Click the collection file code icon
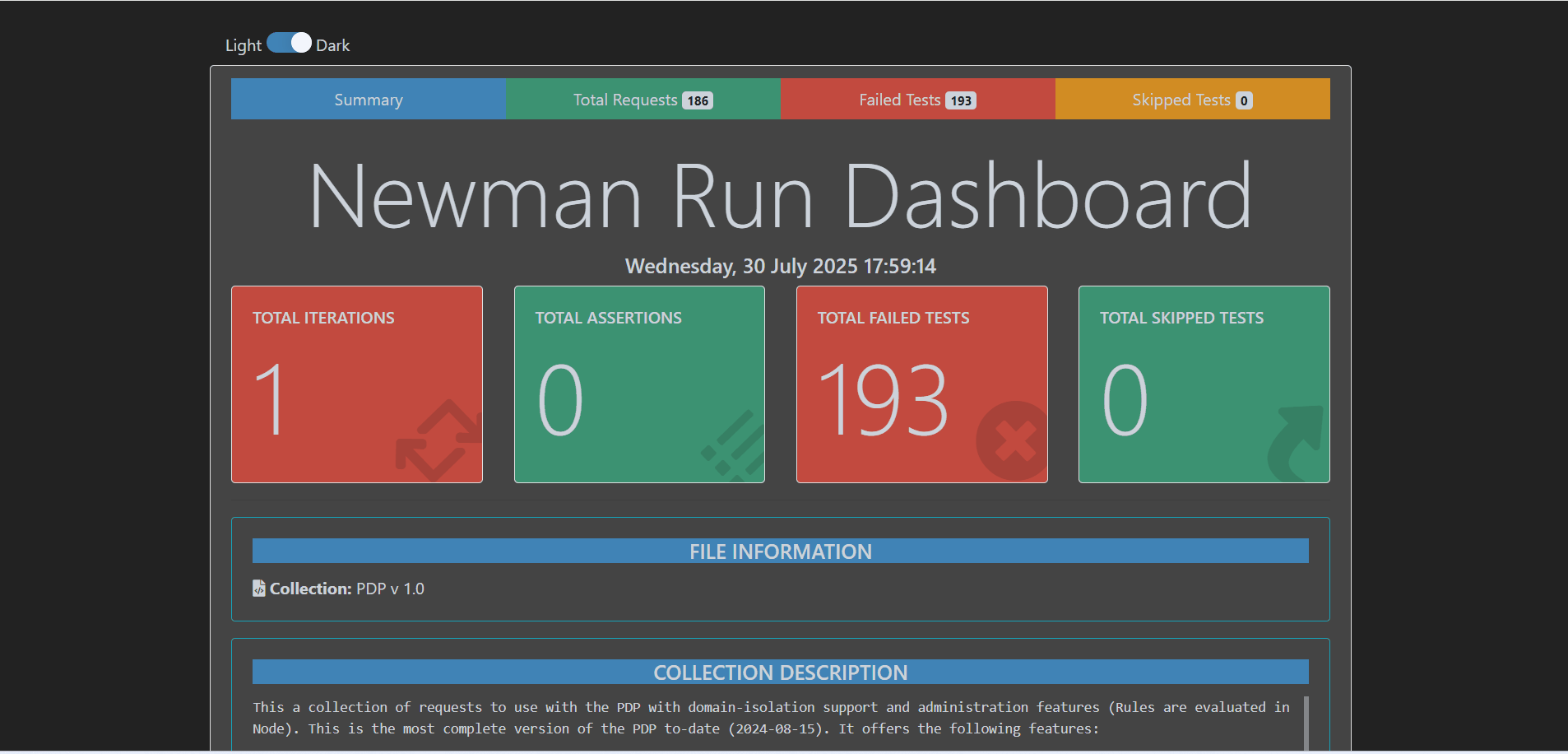 [x=258, y=589]
